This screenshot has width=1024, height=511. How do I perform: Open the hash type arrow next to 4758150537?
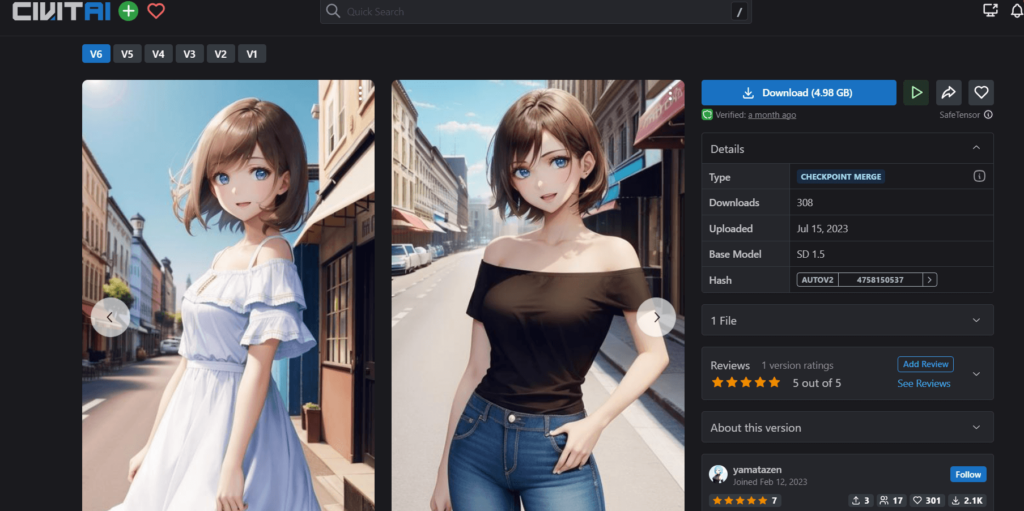point(930,280)
